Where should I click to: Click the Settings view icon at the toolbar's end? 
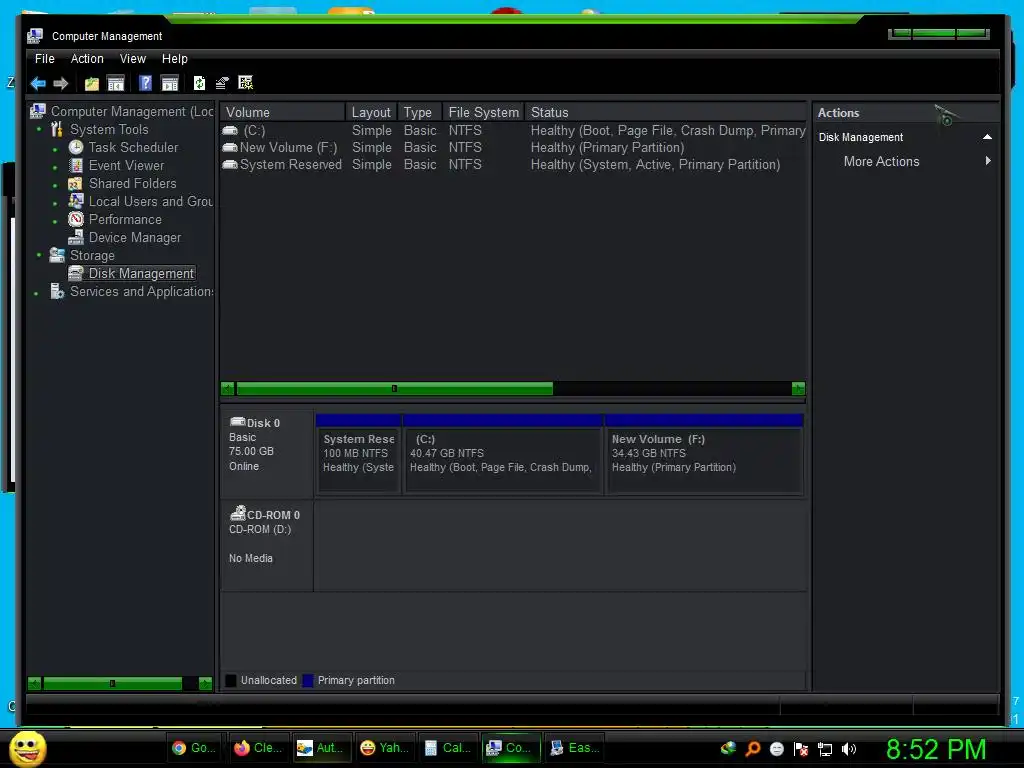(x=246, y=82)
